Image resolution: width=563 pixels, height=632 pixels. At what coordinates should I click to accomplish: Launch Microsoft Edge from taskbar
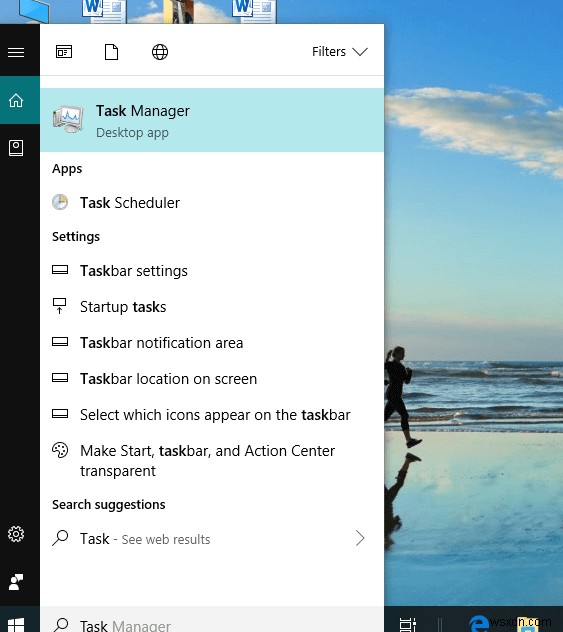(x=479, y=624)
